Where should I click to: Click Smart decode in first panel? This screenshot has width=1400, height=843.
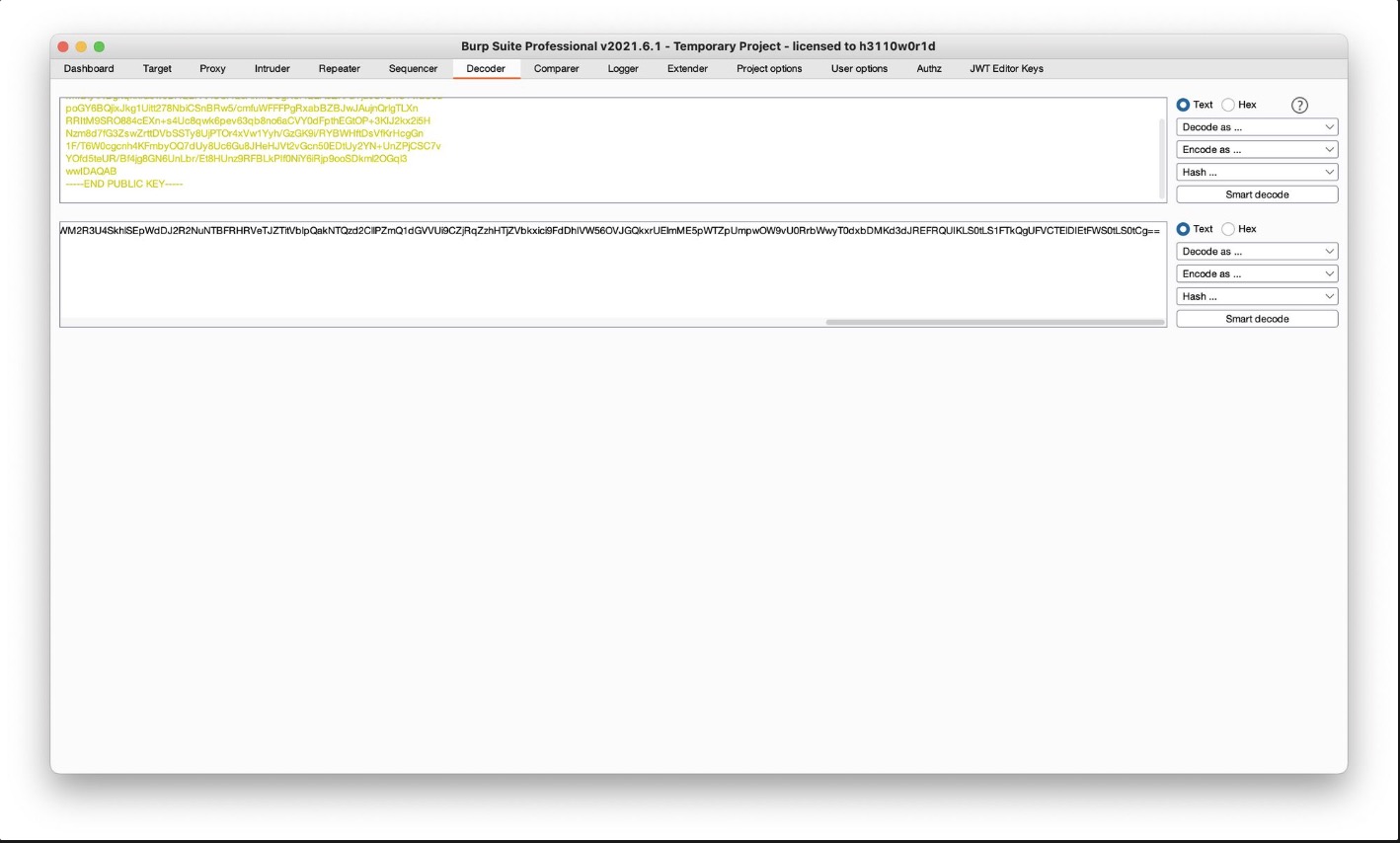click(x=1257, y=195)
